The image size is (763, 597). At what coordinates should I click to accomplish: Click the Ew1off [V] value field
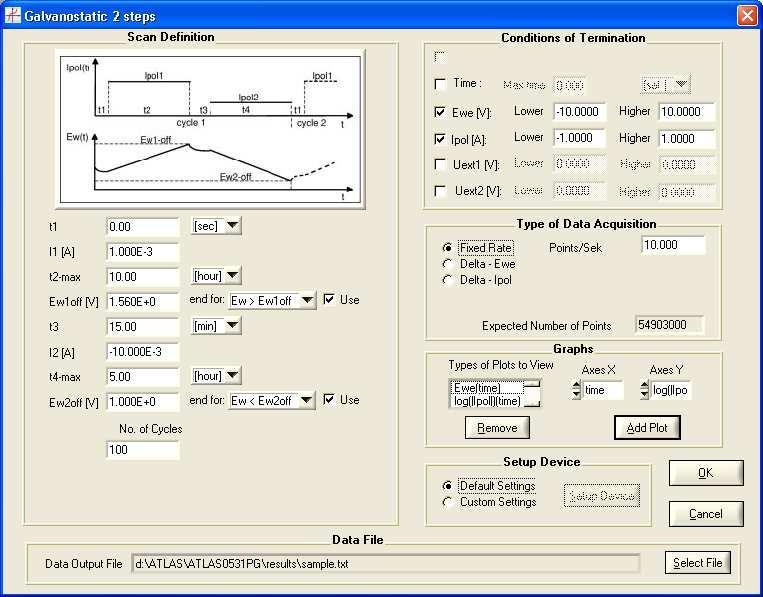[143, 302]
